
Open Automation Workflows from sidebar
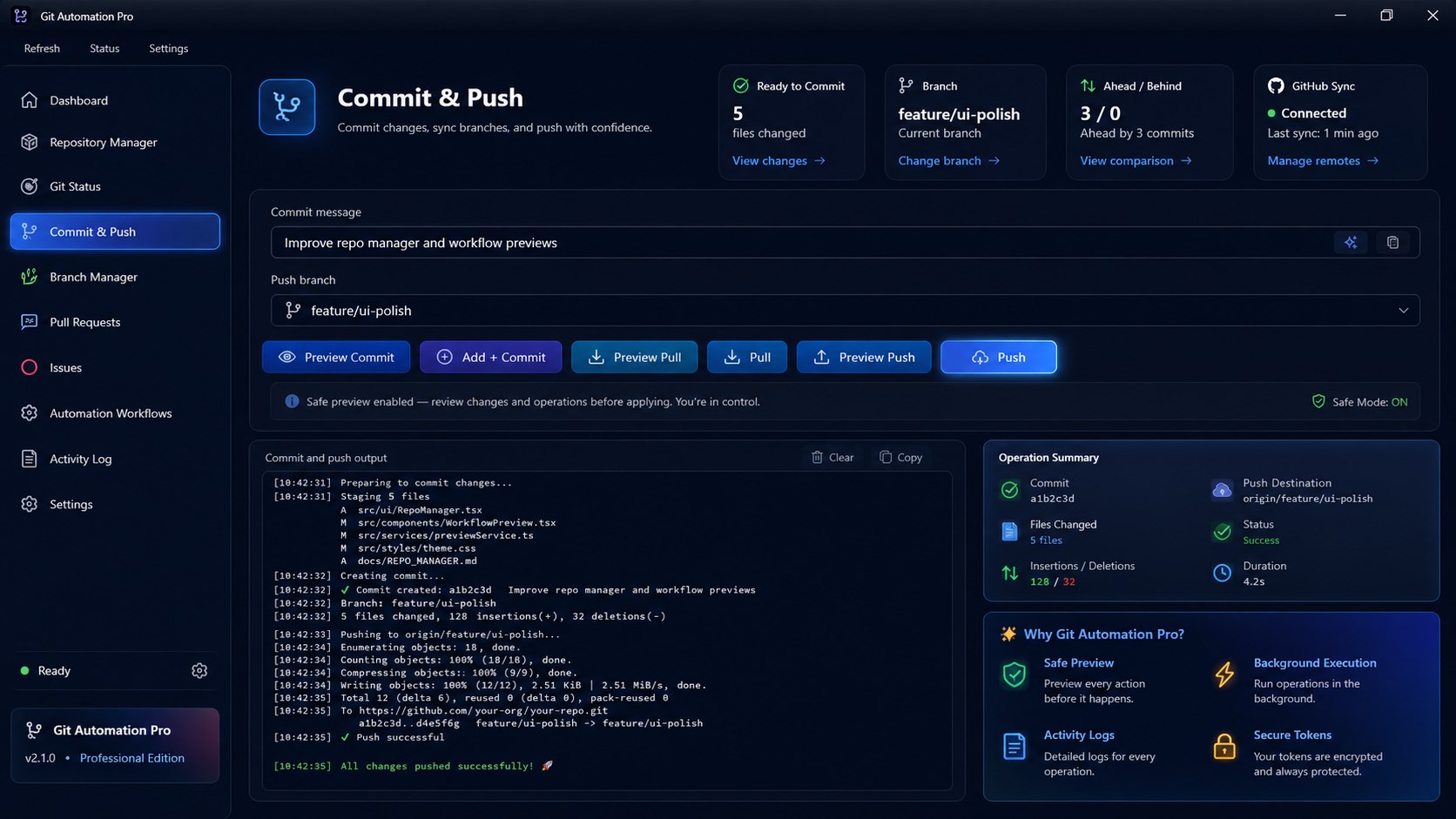pyautogui.click(x=115, y=413)
